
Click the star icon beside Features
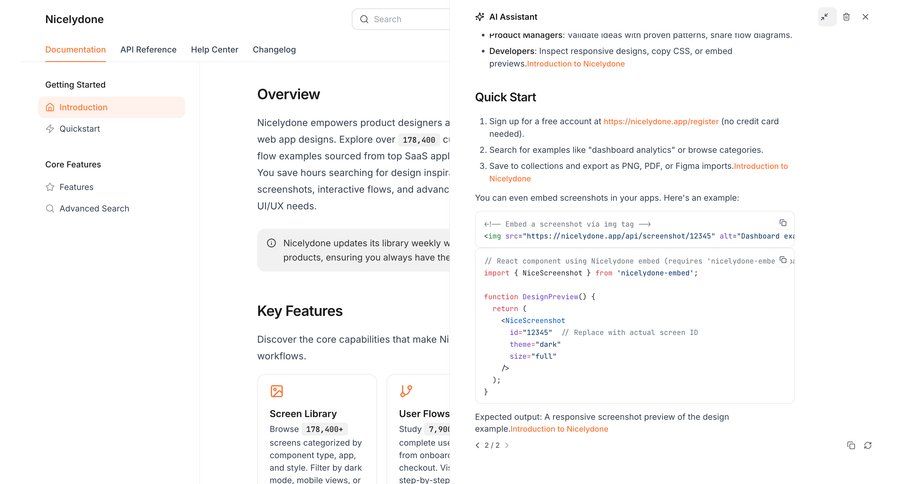50,187
